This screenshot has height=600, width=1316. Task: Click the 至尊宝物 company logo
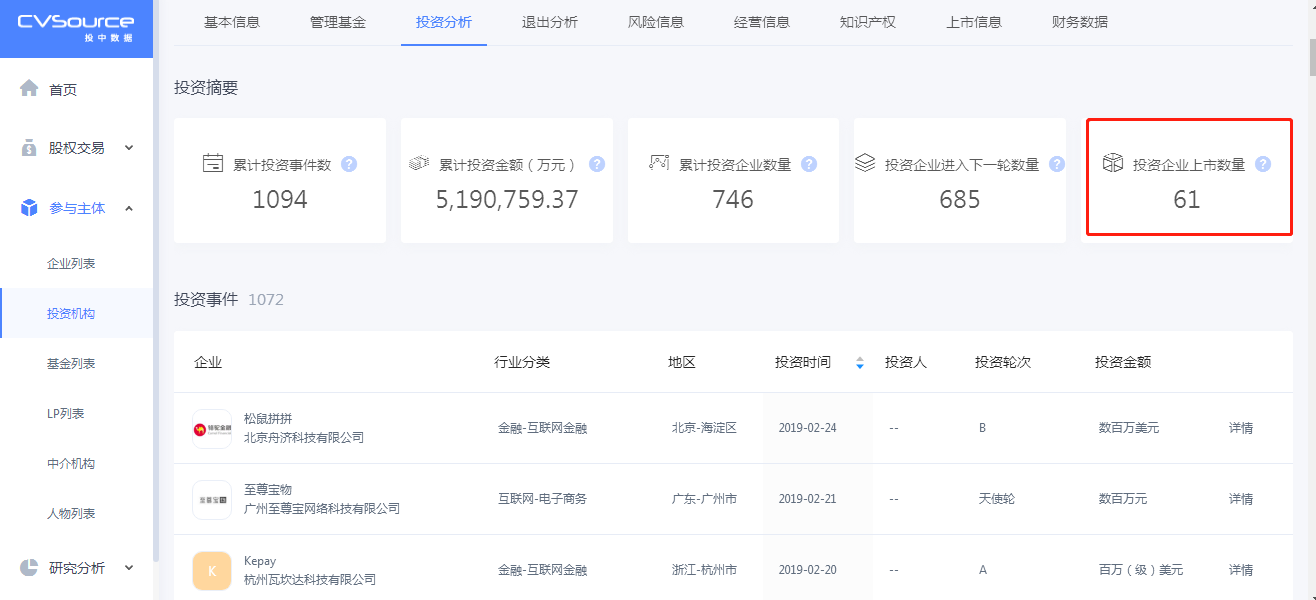(212, 499)
